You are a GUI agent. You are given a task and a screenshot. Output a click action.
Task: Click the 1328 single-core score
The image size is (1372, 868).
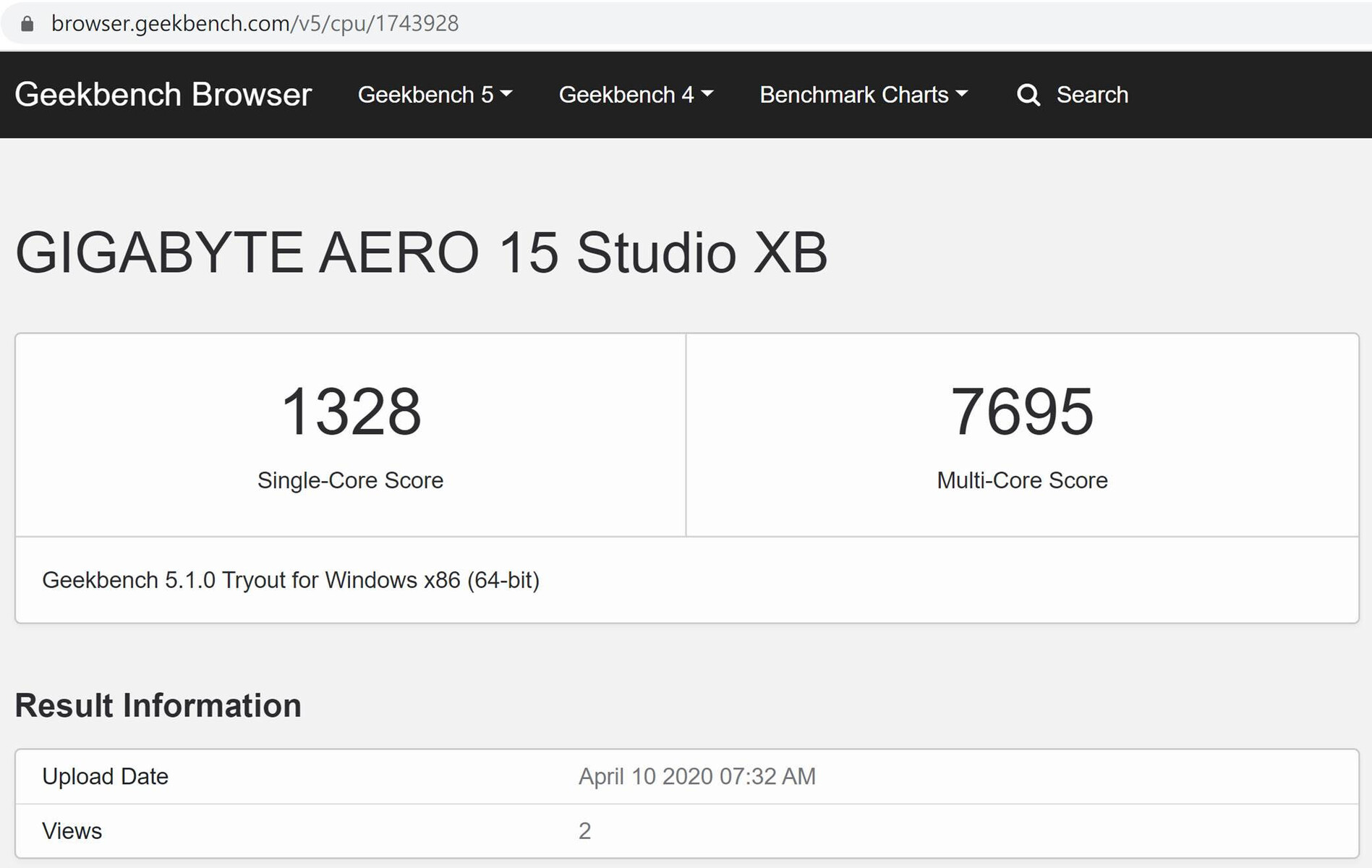(351, 411)
